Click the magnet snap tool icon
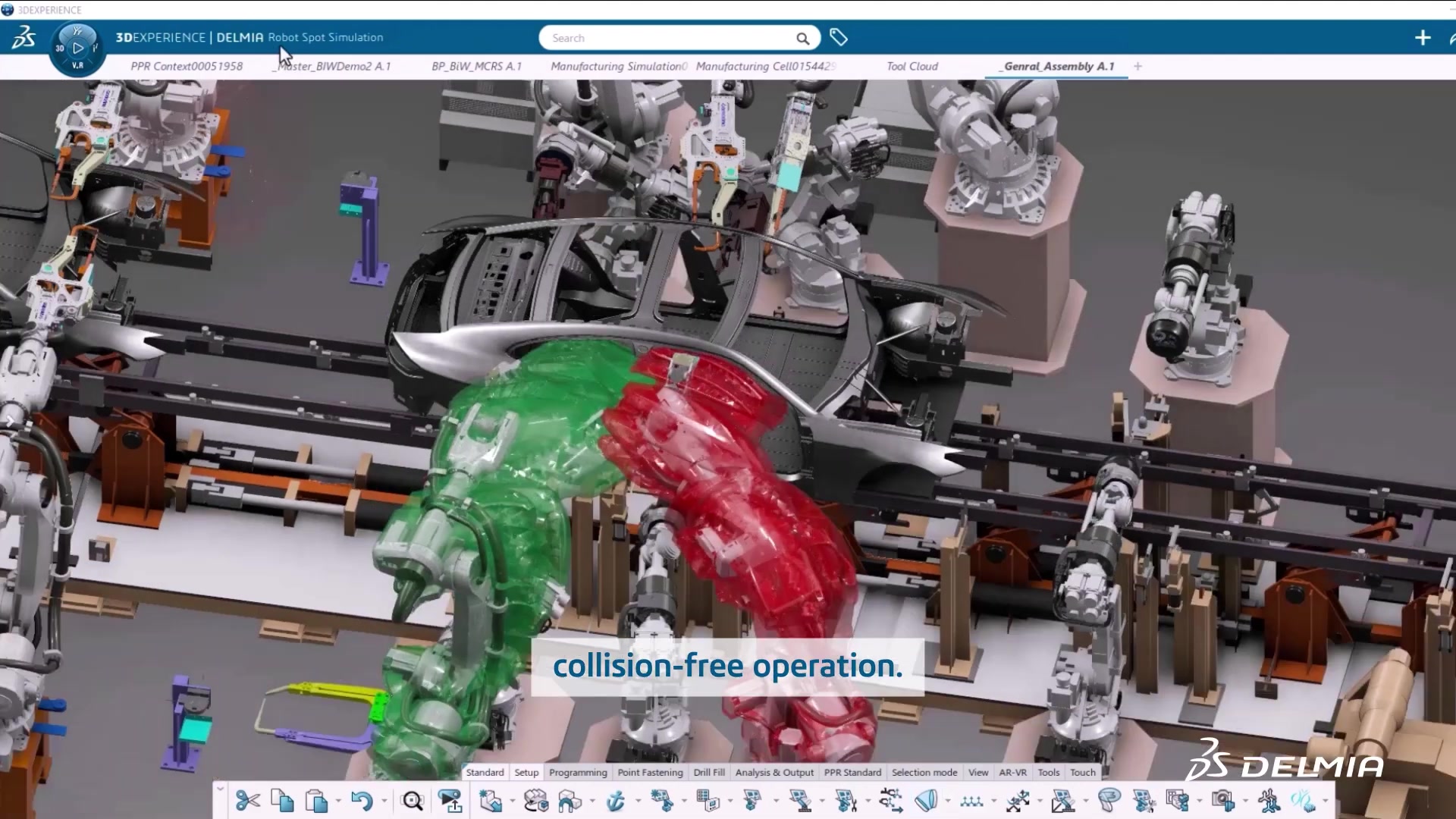This screenshot has width=1456, height=819. (570, 801)
